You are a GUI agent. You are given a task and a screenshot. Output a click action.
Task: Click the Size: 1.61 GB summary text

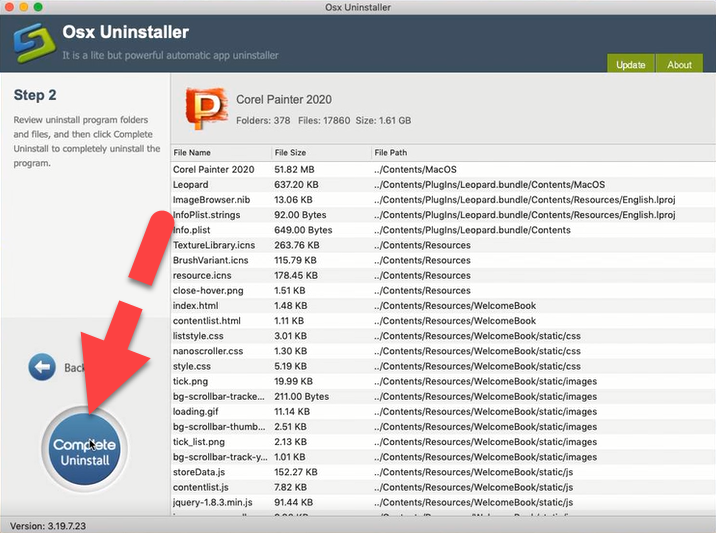coord(383,121)
